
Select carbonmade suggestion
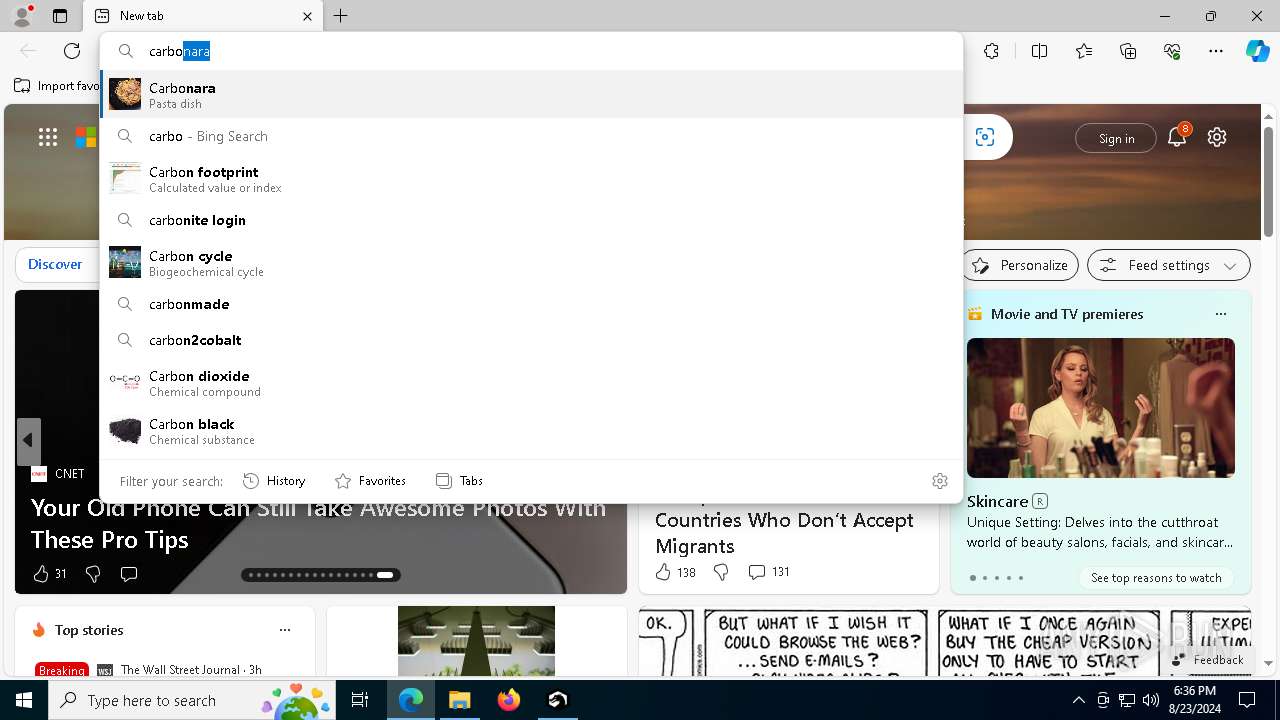[x=531, y=304]
